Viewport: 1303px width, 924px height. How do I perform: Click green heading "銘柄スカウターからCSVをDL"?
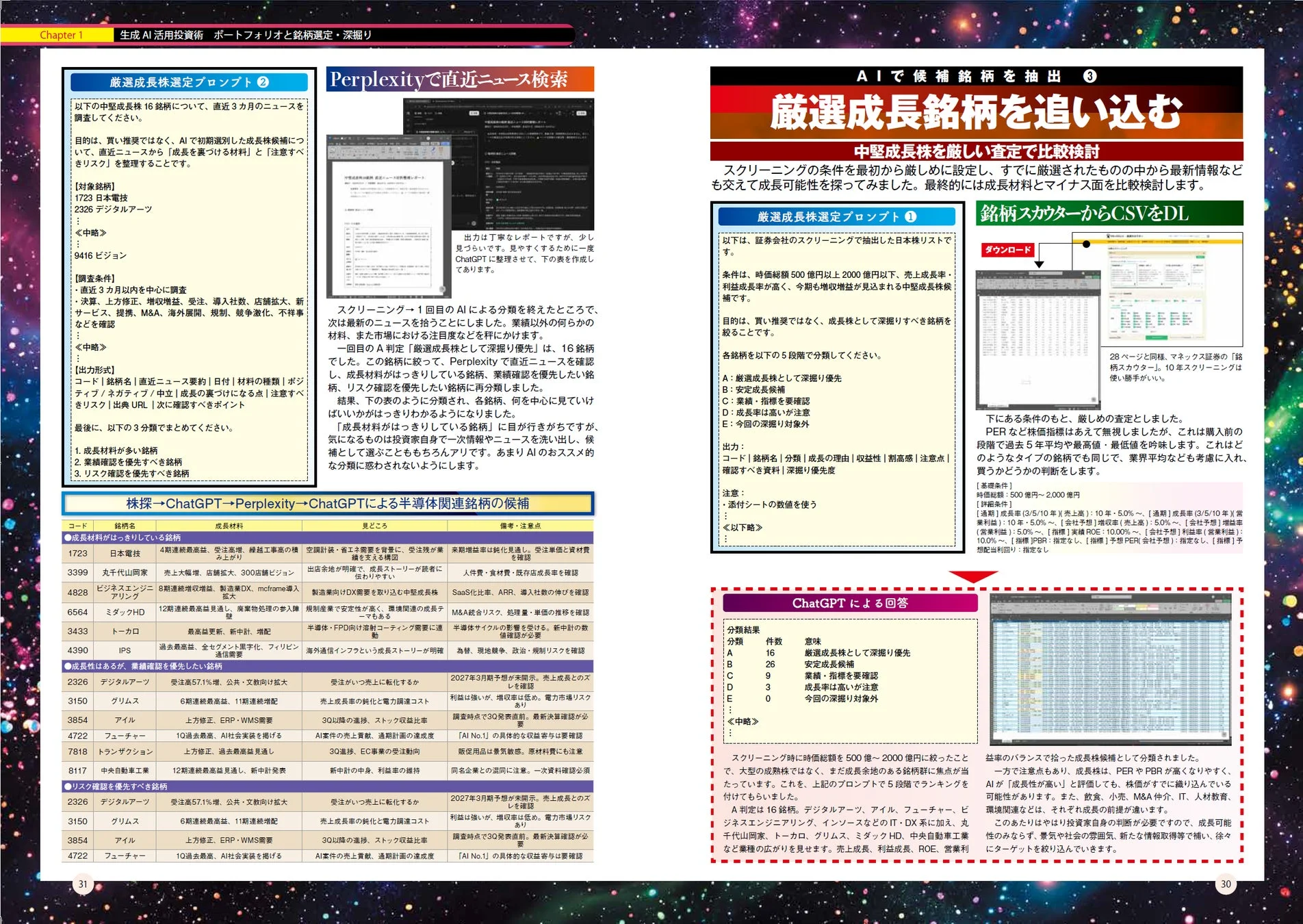coord(1109,214)
